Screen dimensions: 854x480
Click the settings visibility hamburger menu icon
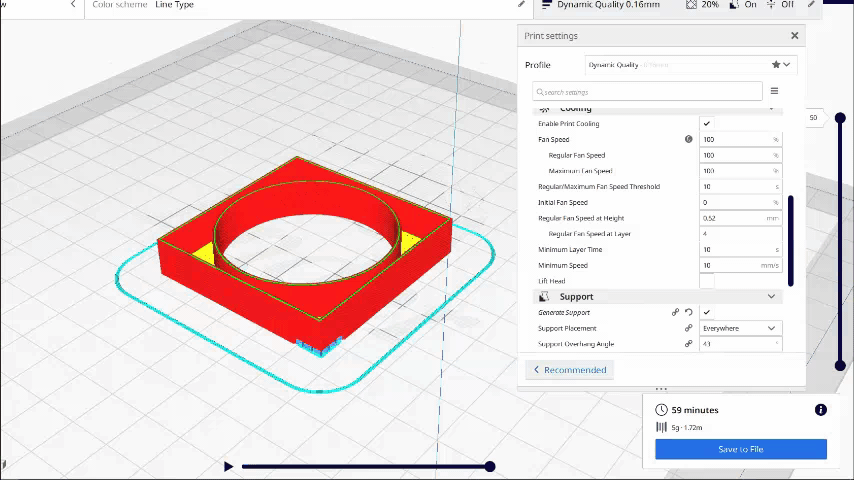tap(774, 91)
